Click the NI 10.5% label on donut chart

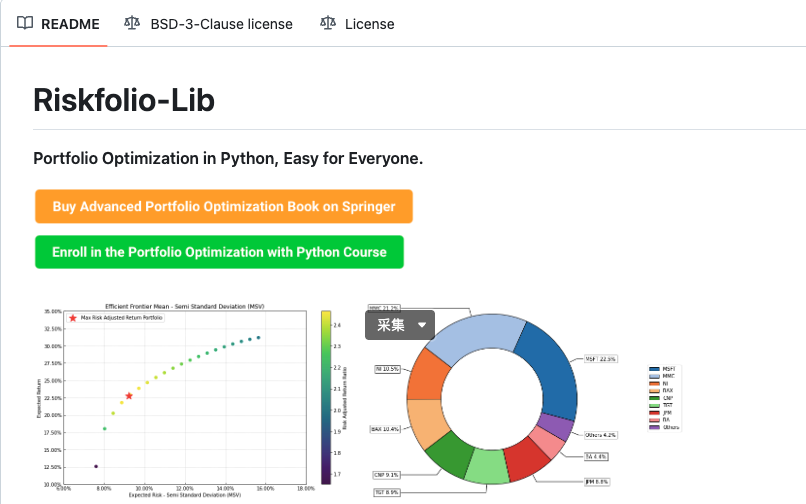388,369
